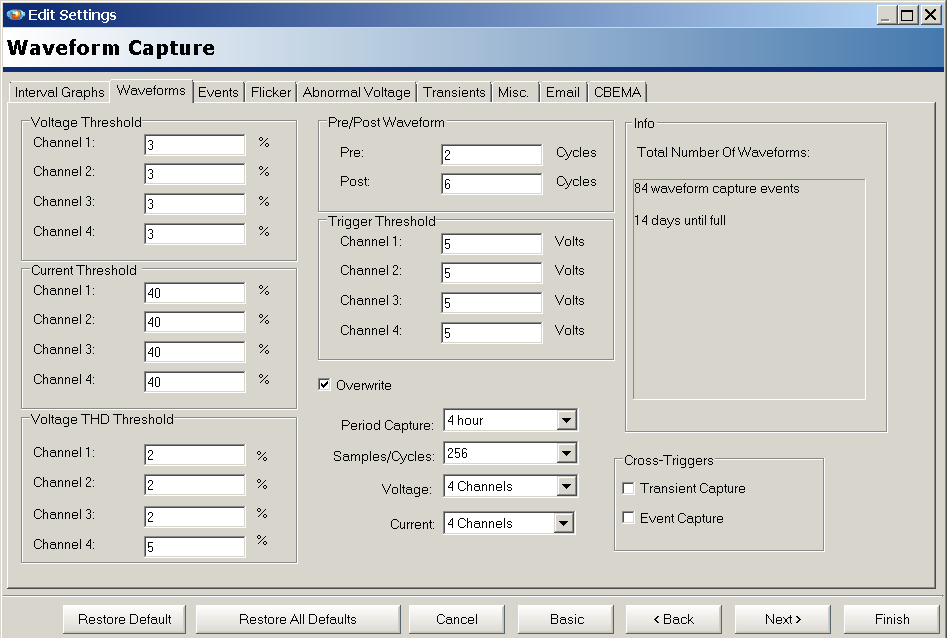The width and height of the screenshot is (947, 638).
Task: Select the CBEMA tab
Action: click(x=617, y=92)
